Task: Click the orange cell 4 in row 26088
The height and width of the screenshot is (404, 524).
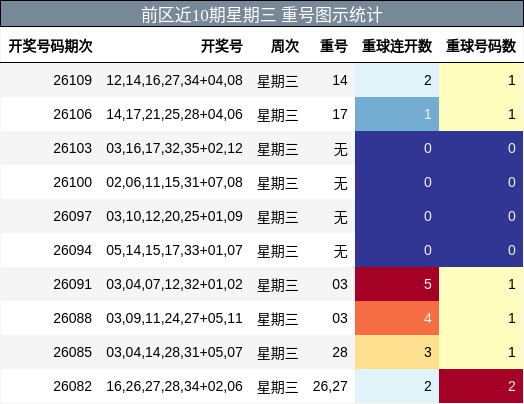Action: click(397, 318)
